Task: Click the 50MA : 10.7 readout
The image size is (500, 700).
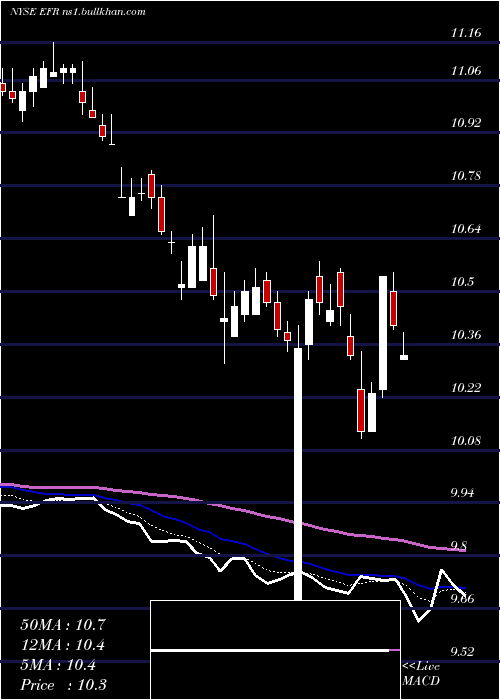Action: (x=63, y=625)
